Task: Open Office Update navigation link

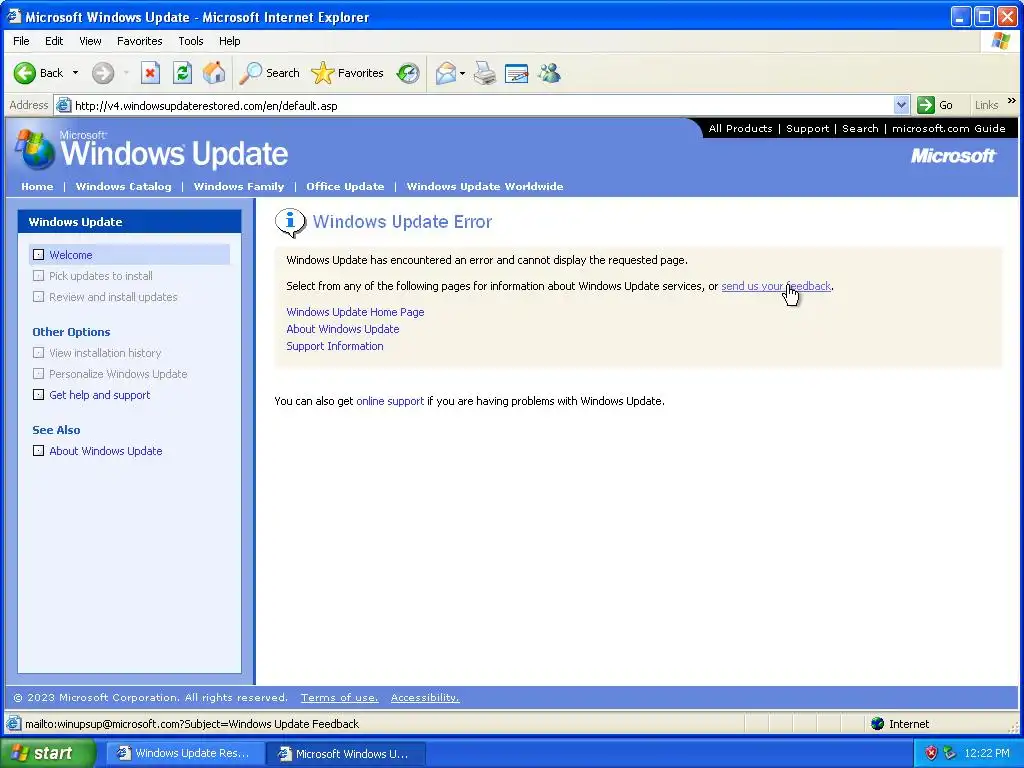Action: click(345, 186)
